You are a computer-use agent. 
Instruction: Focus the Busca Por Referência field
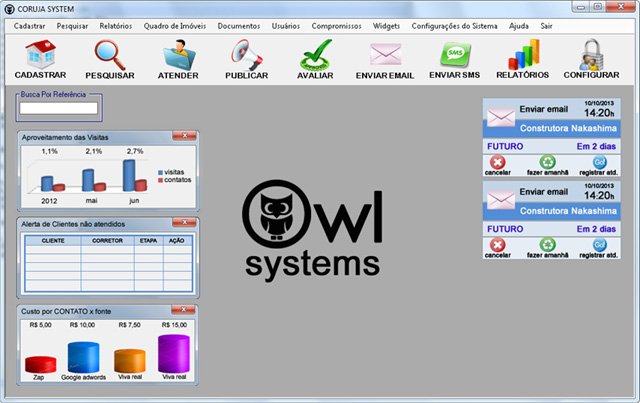[x=59, y=108]
